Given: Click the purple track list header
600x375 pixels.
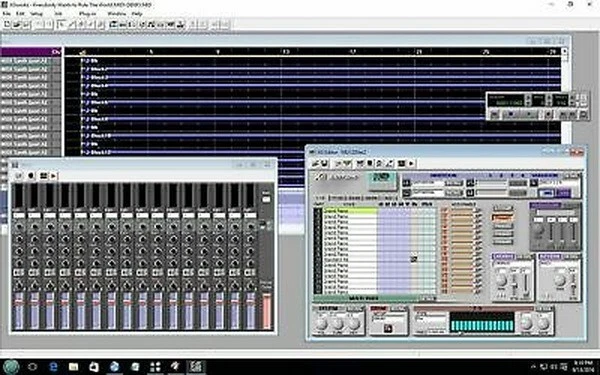Looking at the screenshot, I should click(31, 52).
